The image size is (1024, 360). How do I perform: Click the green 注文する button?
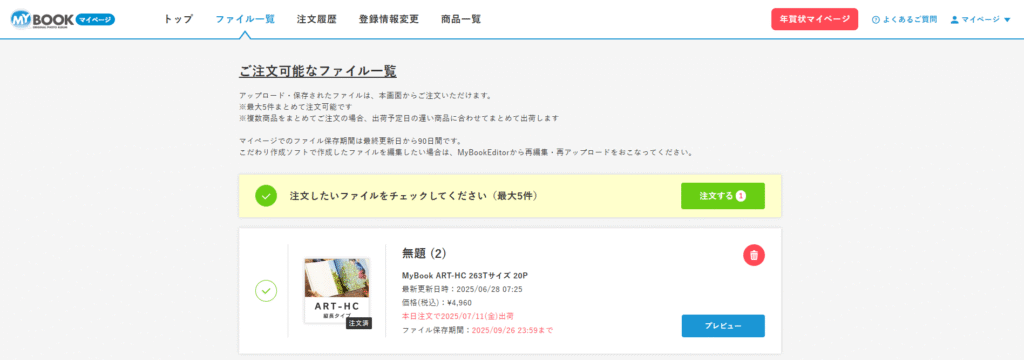pos(722,196)
